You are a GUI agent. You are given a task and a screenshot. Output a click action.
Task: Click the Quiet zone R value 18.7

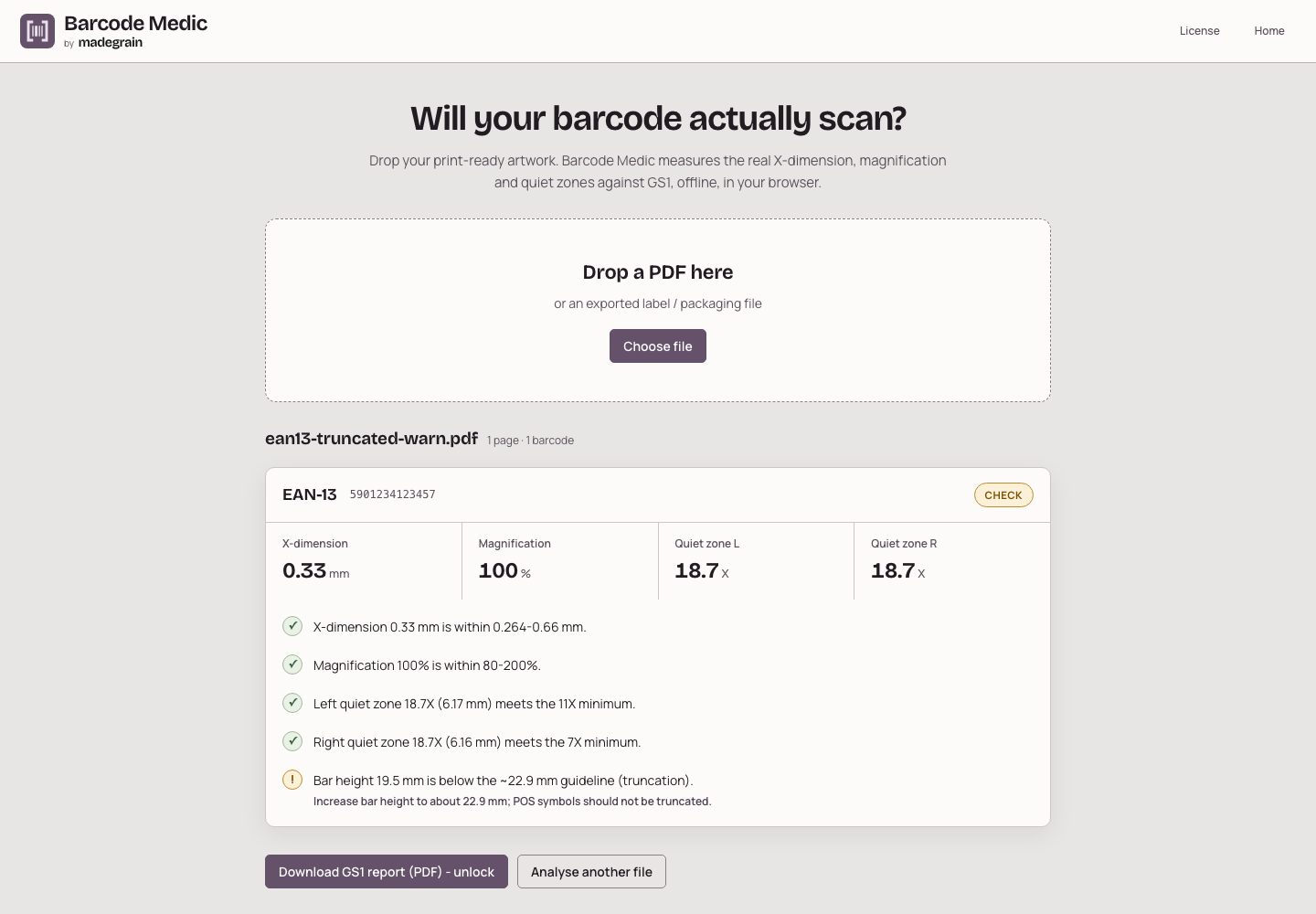tap(898, 571)
